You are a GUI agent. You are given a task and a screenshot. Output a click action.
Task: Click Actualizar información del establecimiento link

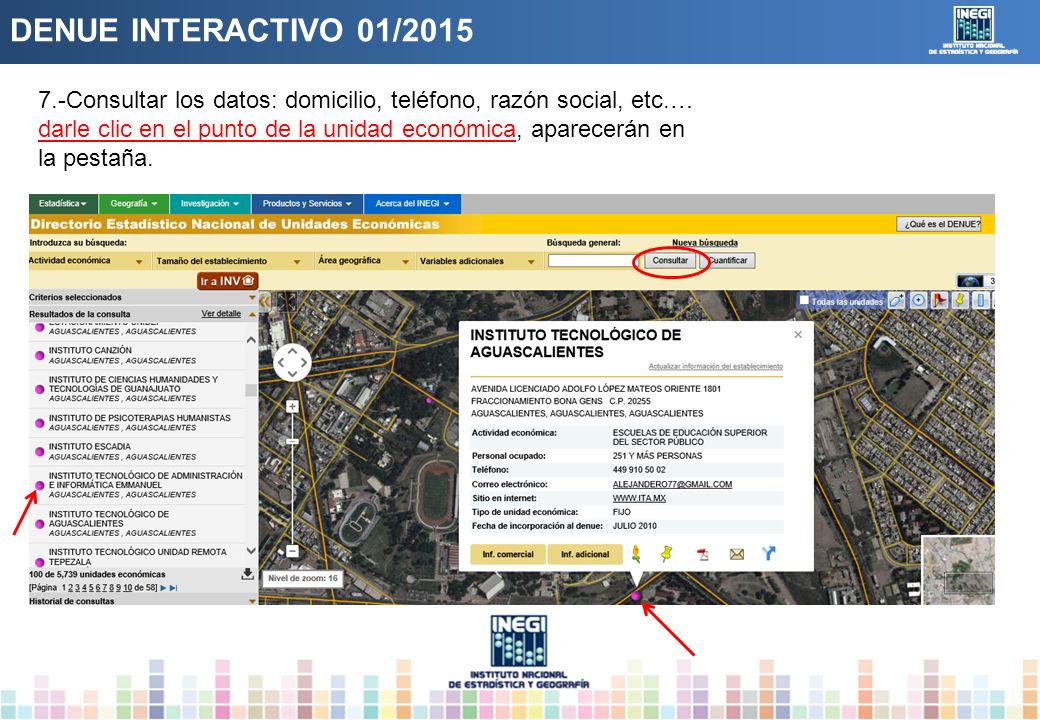click(x=716, y=367)
